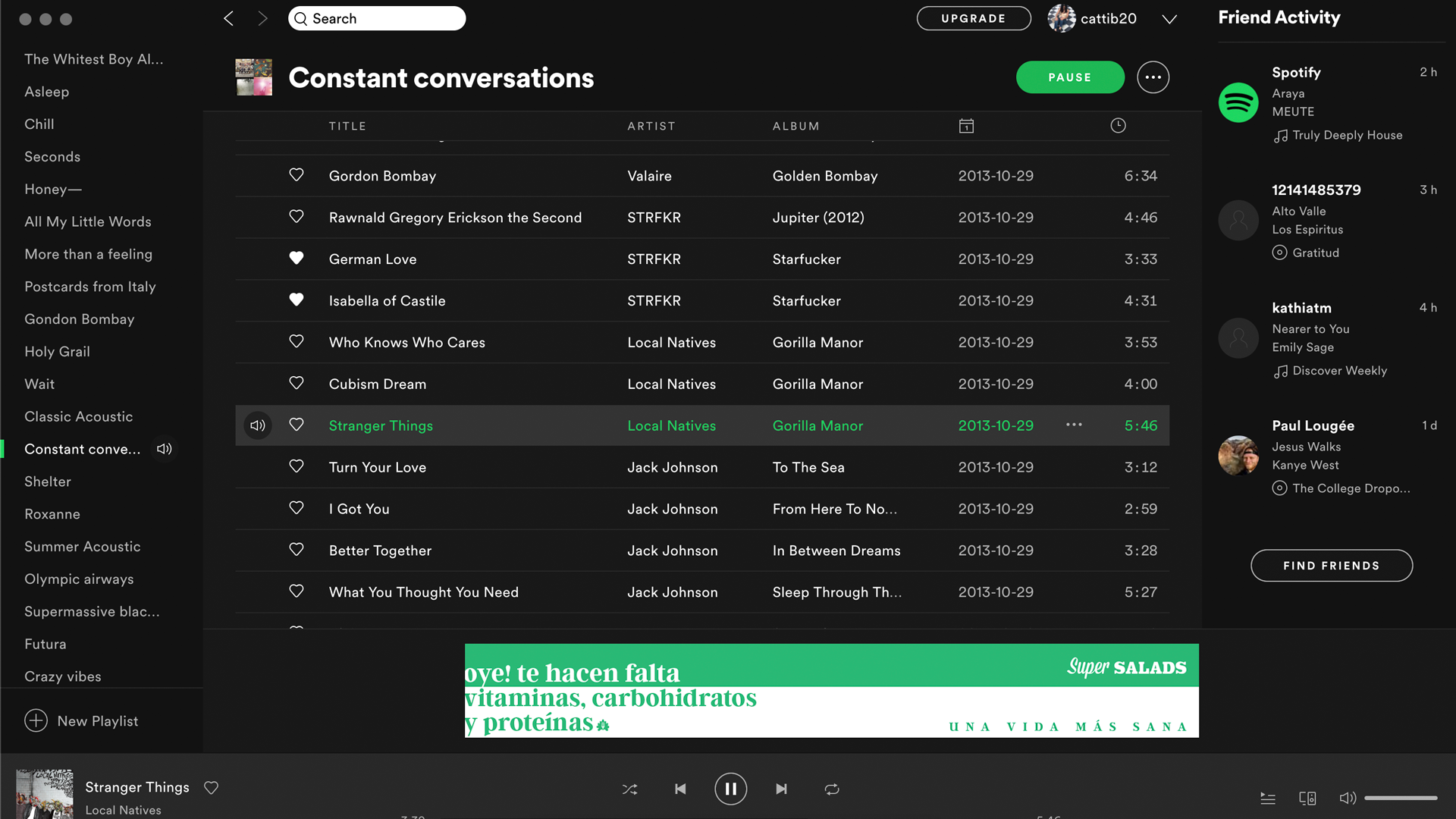Like Rawnald Gregory Erickson the Second
Viewport: 1456px width, 819px height.
pos(297,217)
